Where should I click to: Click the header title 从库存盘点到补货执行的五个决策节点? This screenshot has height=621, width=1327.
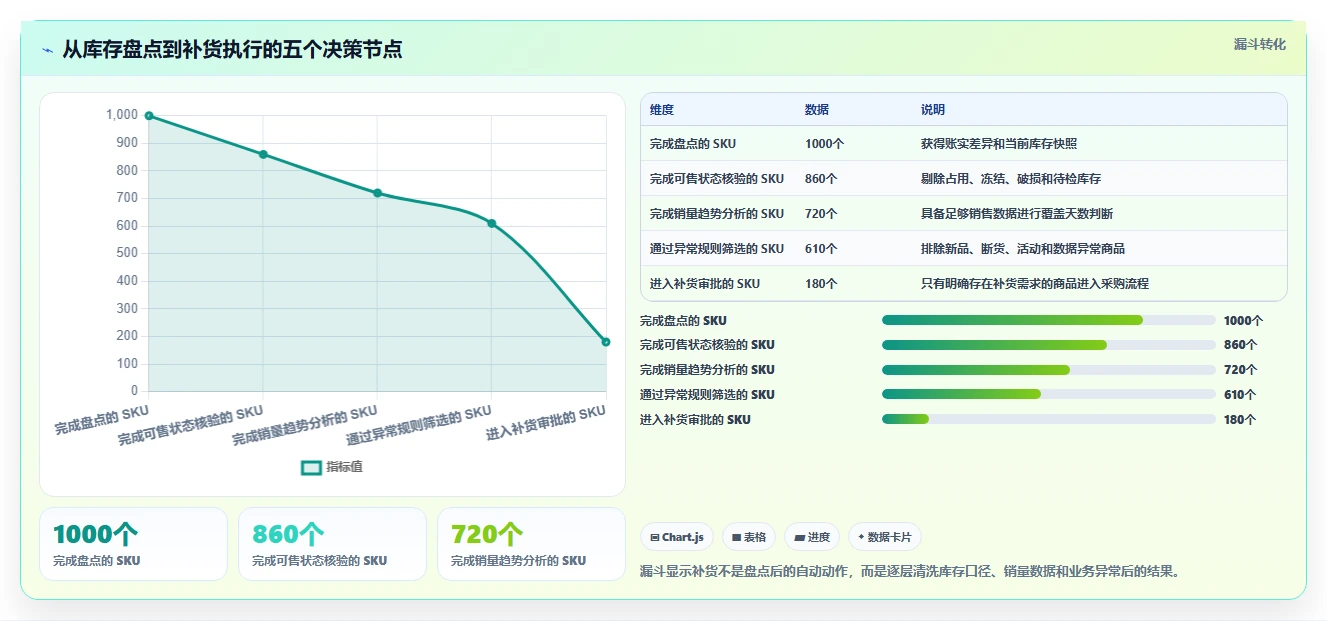(232, 50)
